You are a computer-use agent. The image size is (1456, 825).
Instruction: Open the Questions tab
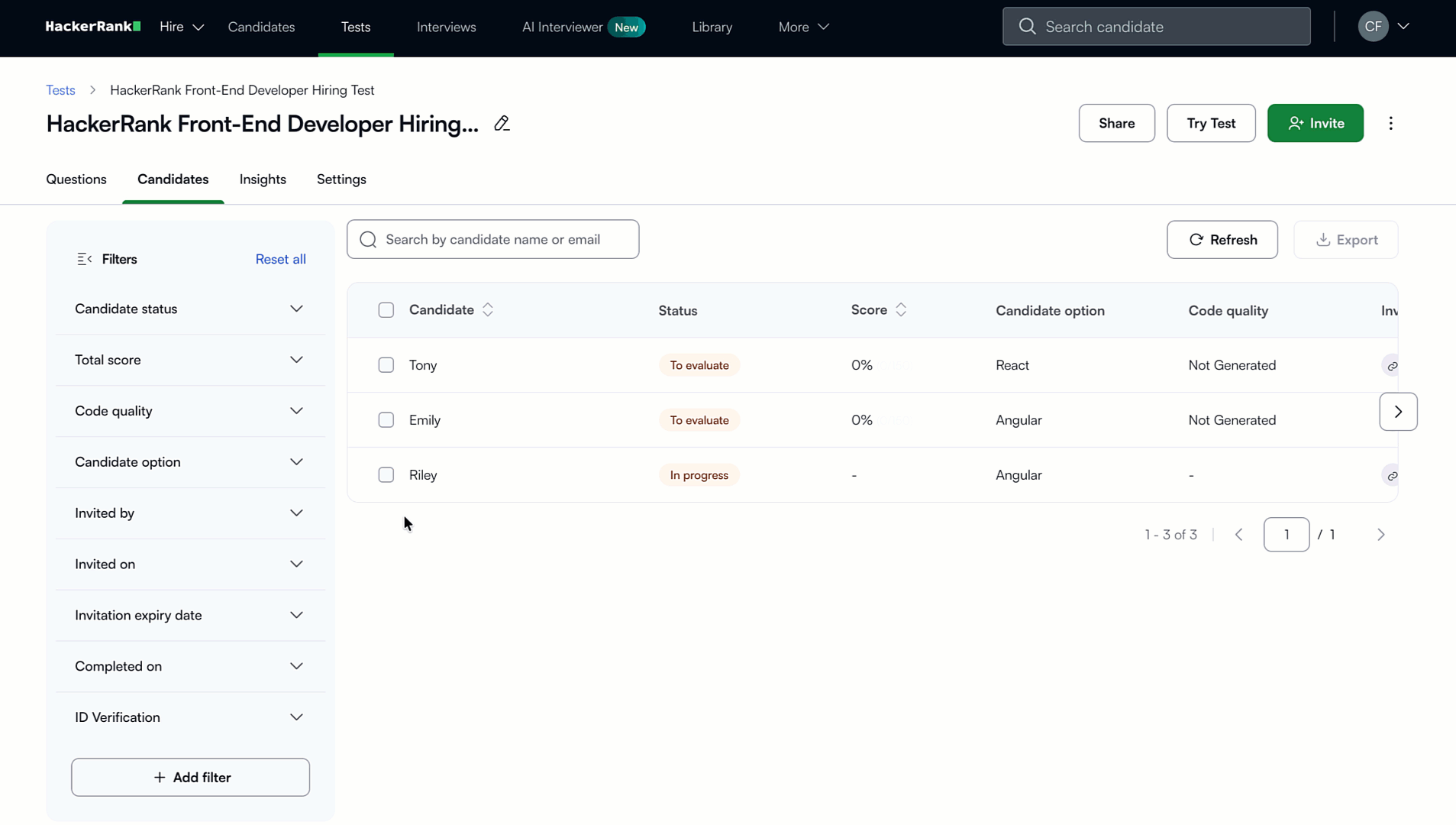pyautogui.click(x=76, y=179)
